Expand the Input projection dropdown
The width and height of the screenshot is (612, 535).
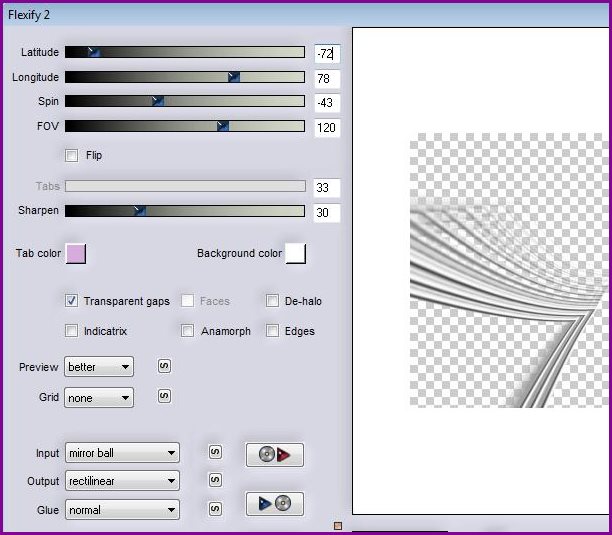point(121,453)
